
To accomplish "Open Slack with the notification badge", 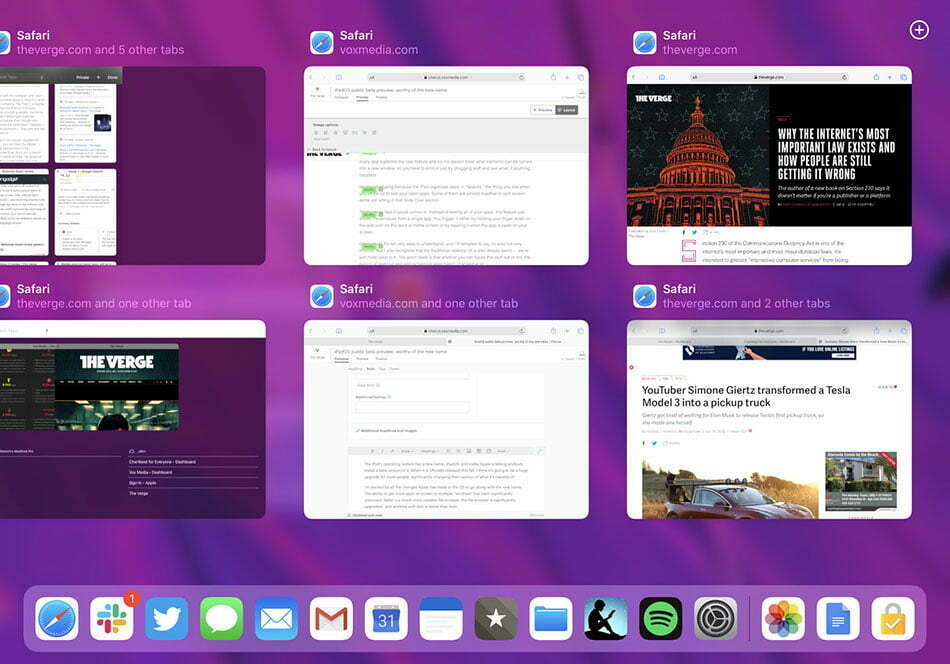I will [112, 619].
